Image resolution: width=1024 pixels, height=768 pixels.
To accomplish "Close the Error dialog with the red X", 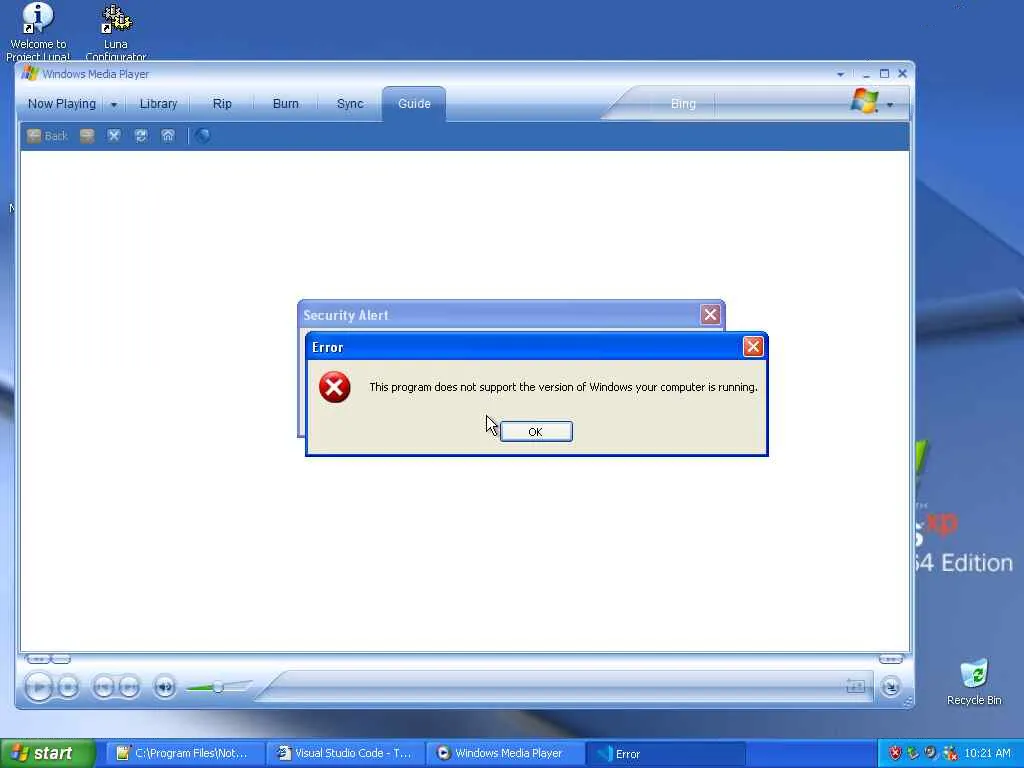I will (752, 347).
